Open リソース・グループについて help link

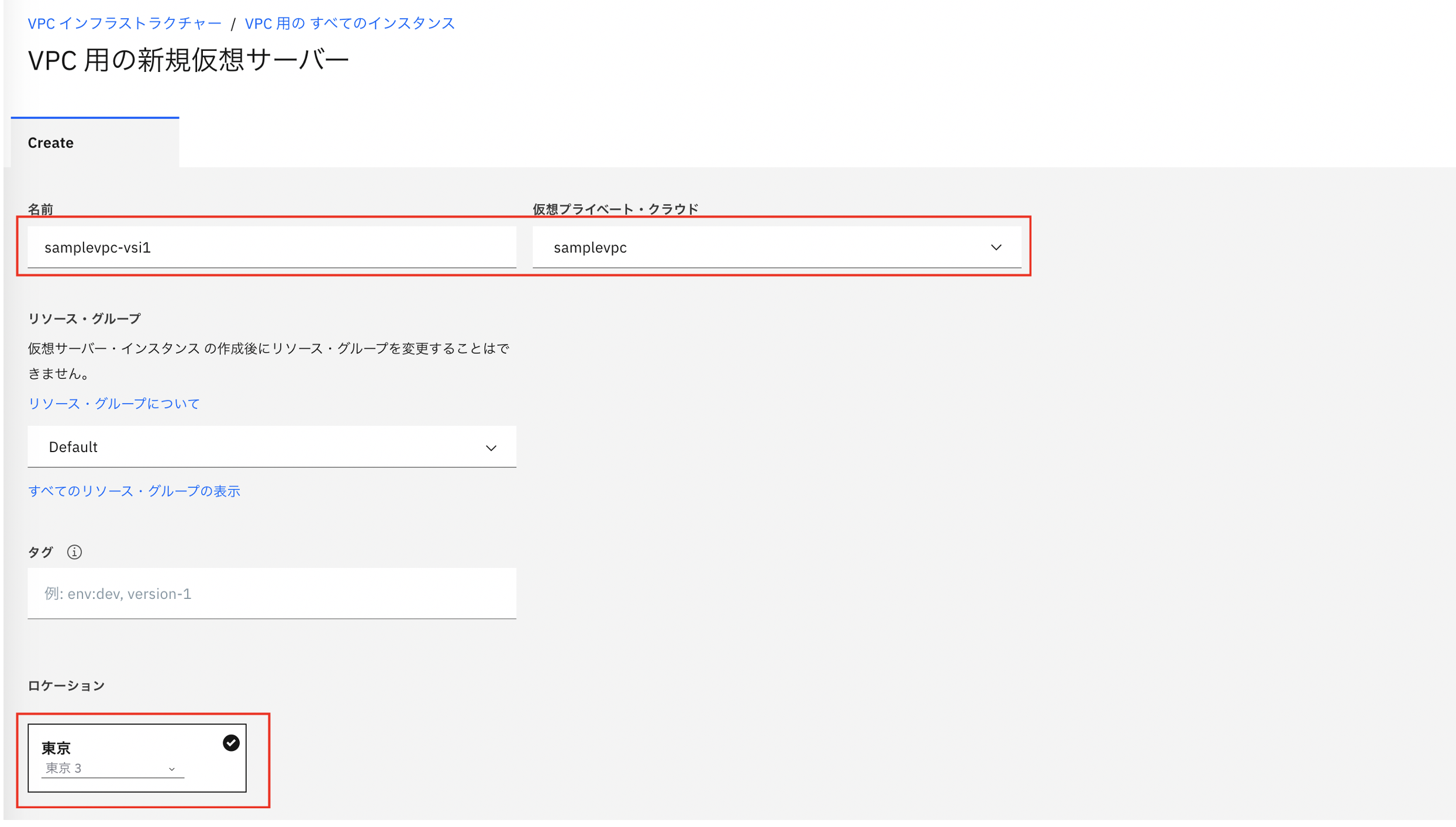(x=114, y=404)
